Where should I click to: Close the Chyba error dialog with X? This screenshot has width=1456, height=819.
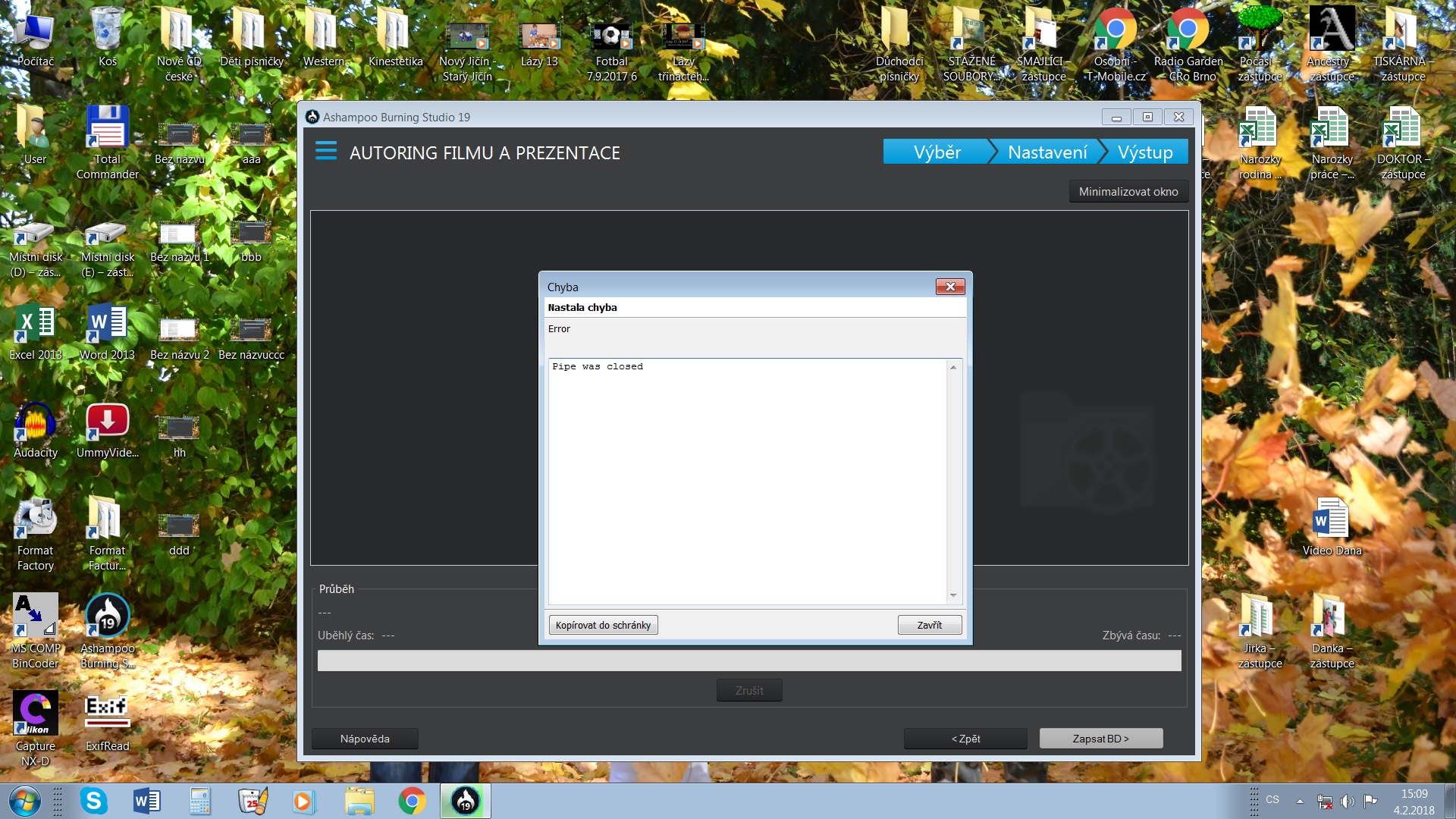coord(949,287)
